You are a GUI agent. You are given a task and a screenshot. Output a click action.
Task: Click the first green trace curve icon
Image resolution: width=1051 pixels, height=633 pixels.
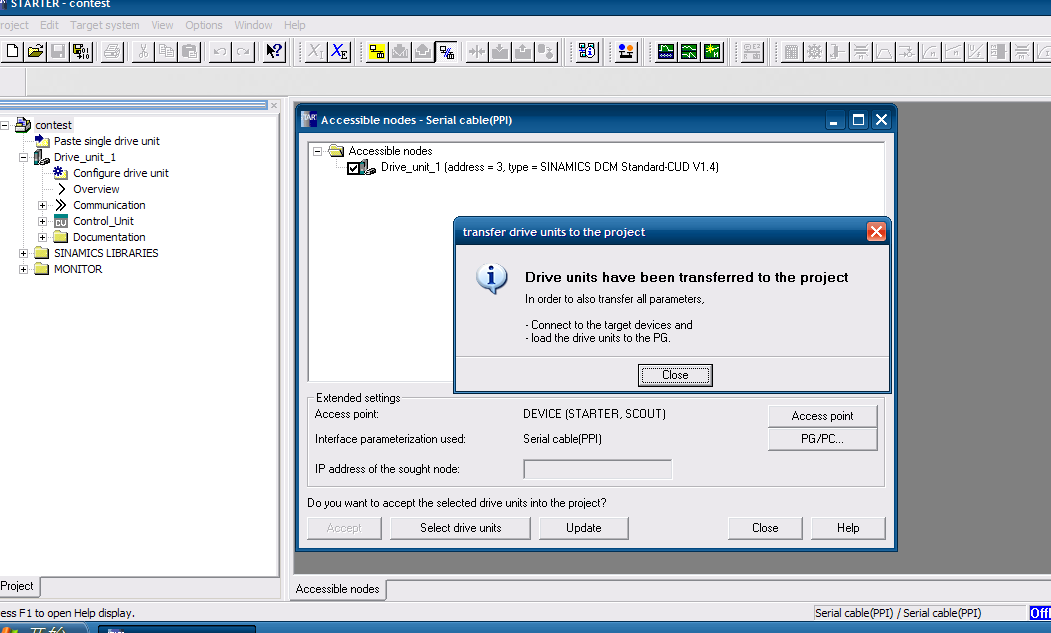pos(666,52)
